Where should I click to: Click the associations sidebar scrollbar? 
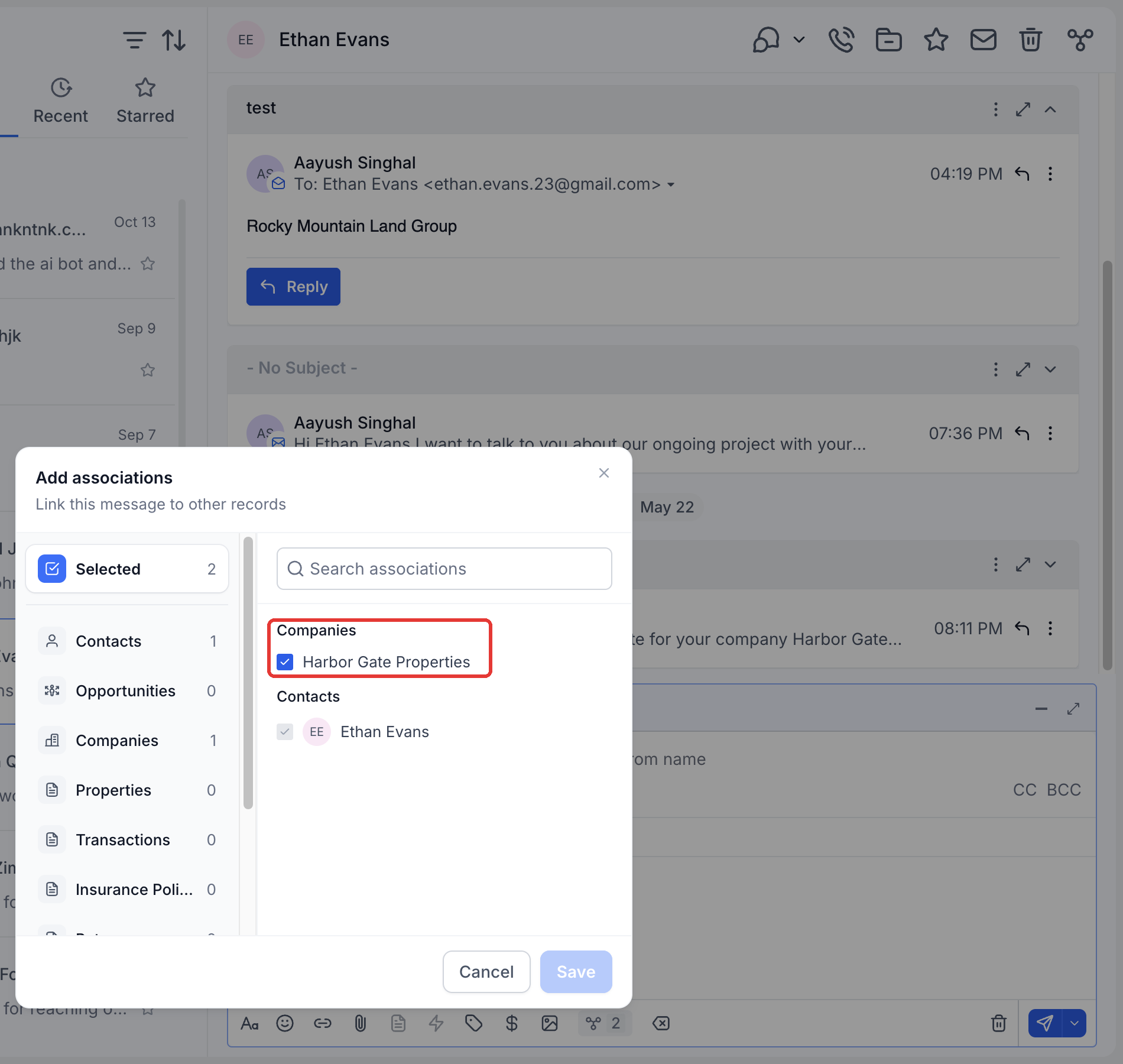pos(248,673)
